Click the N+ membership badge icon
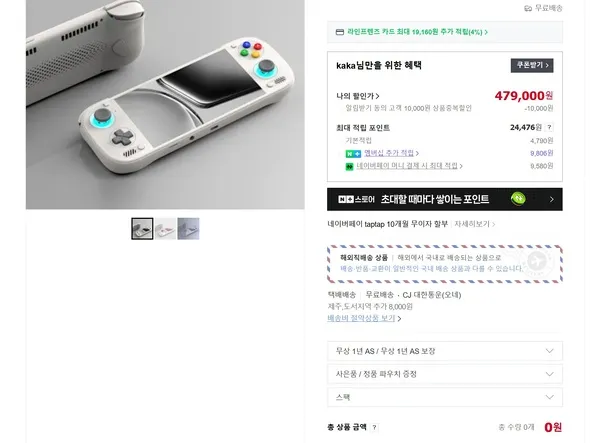Screen dimensions: 590x443 [x=353, y=154]
